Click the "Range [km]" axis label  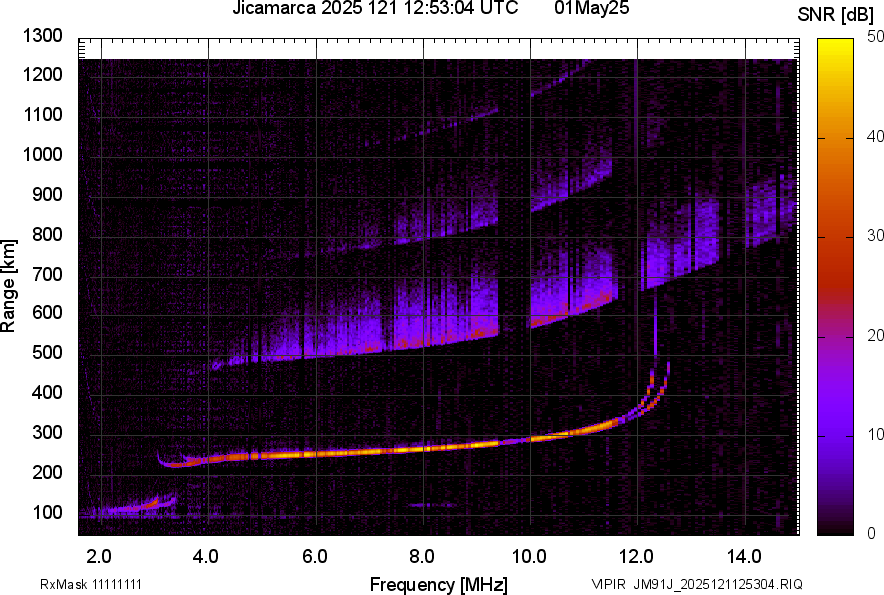(8, 286)
